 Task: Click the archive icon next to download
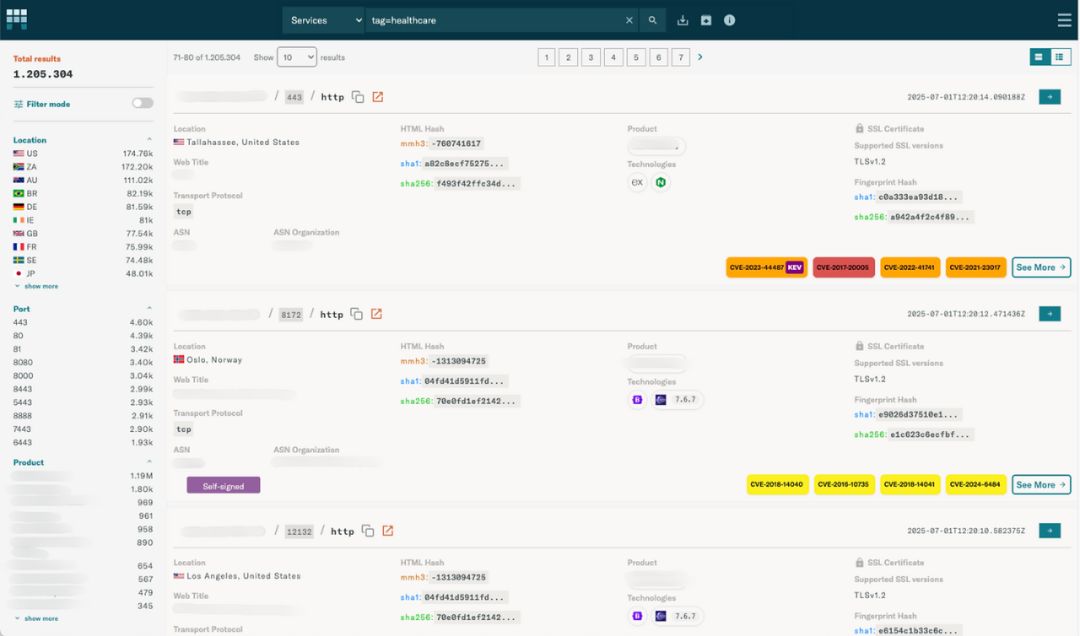point(706,20)
